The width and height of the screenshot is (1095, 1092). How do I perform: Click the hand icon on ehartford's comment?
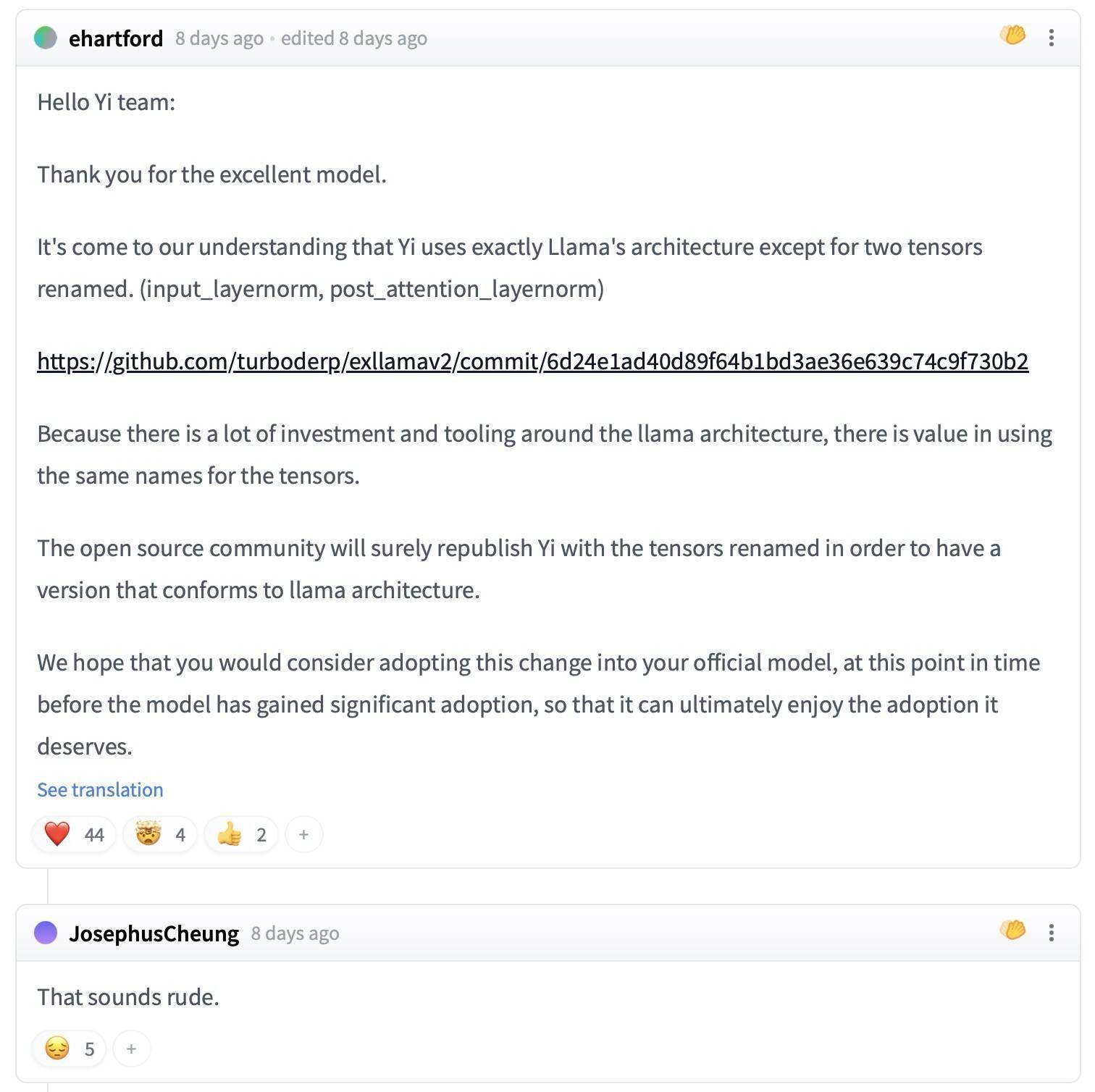click(x=1012, y=35)
